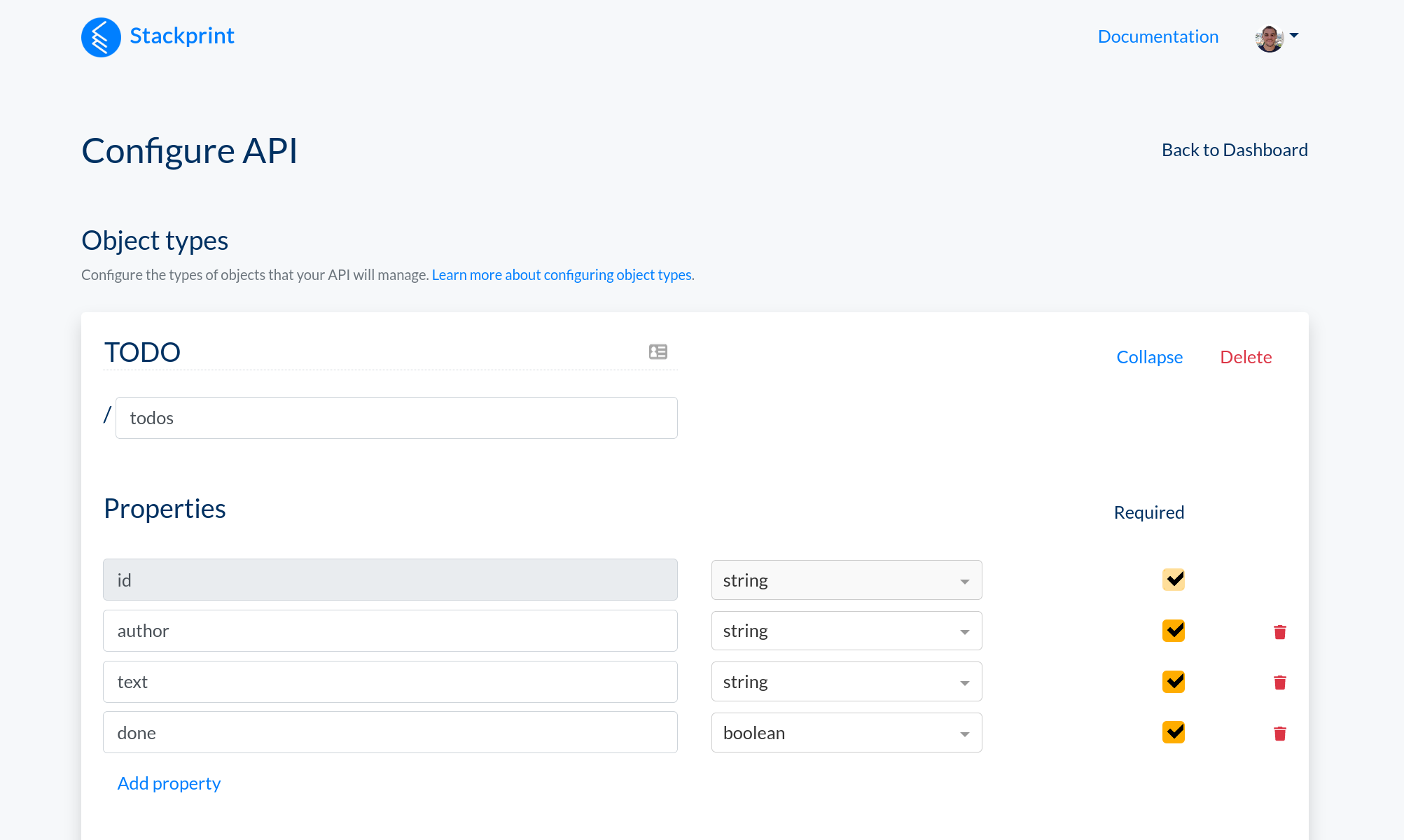The width and height of the screenshot is (1404, 840).
Task: Delete the author property with trash icon
Action: pos(1279,632)
